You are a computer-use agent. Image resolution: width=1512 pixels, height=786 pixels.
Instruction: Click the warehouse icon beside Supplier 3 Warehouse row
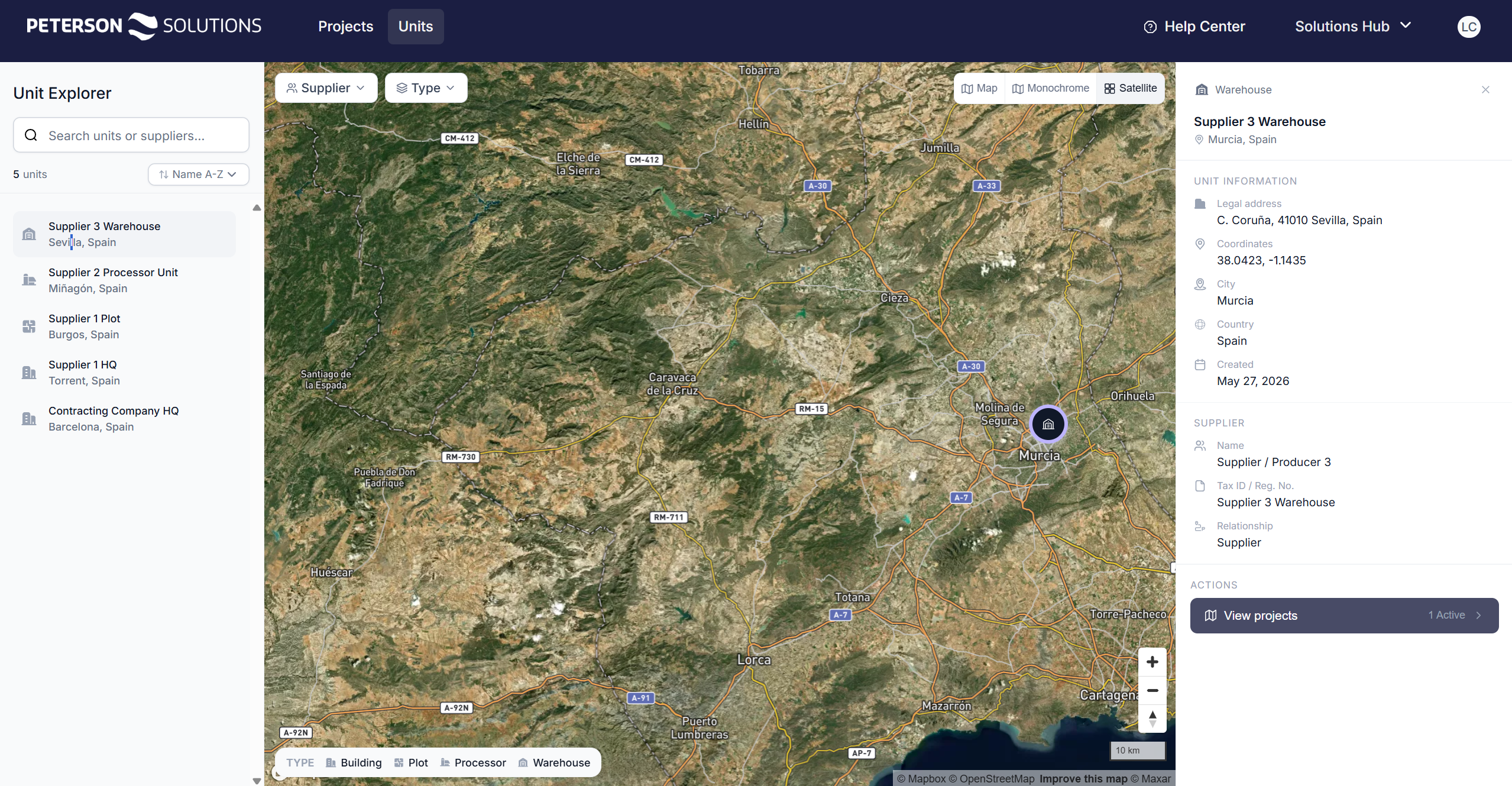point(29,234)
